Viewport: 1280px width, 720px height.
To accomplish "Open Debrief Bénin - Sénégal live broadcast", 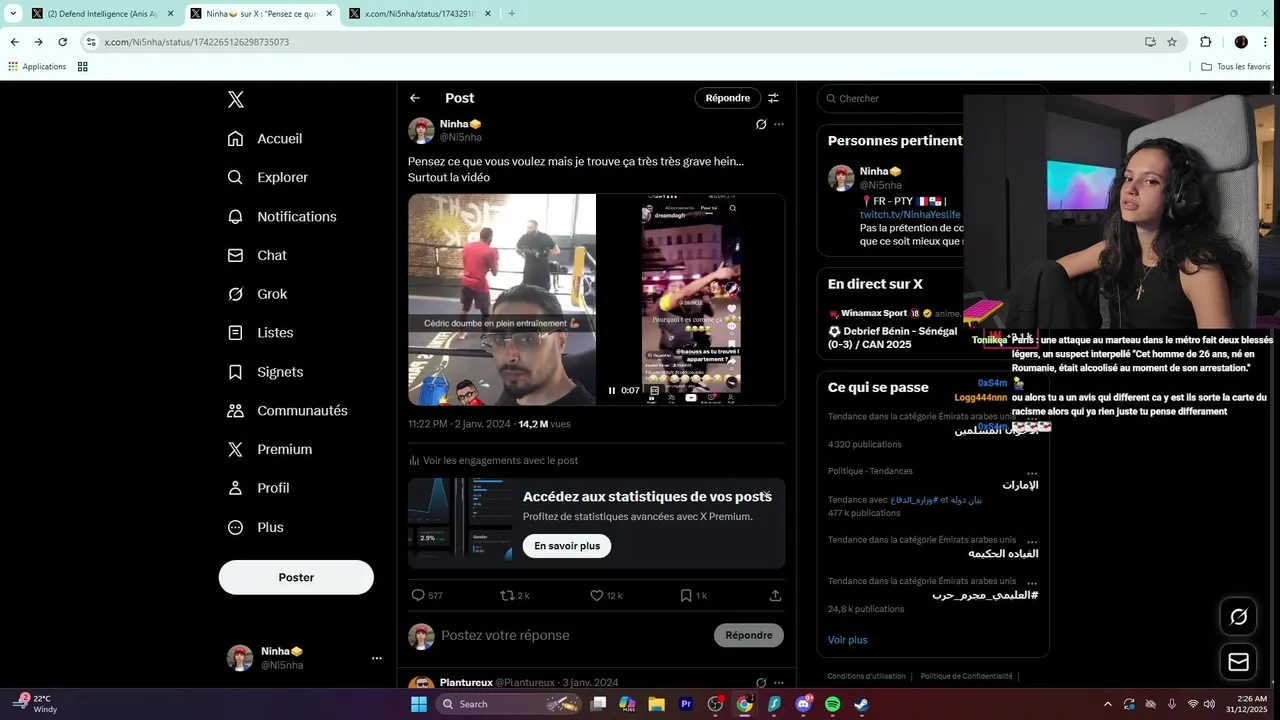I will click(x=892, y=338).
